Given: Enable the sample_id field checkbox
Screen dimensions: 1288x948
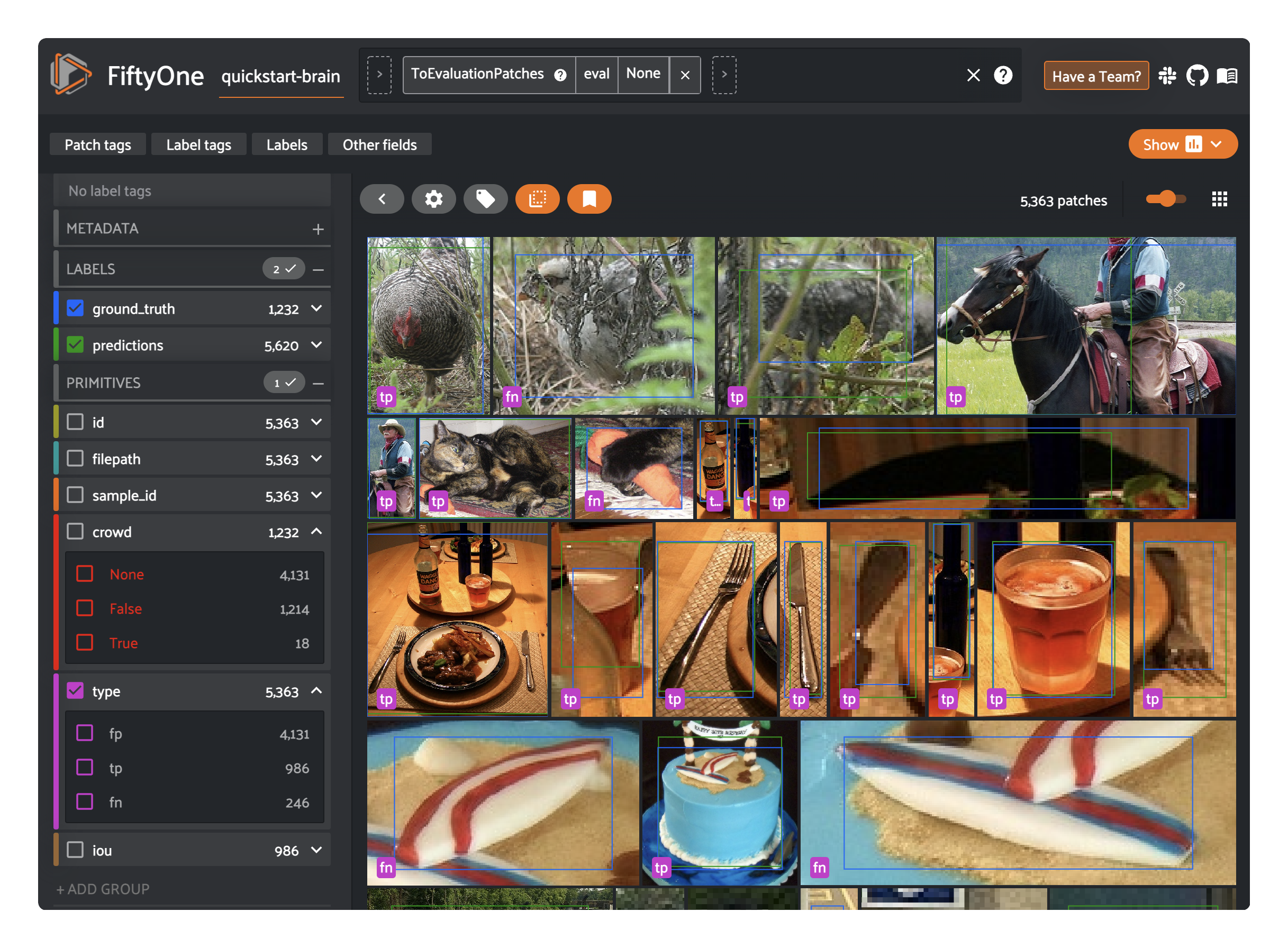Looking at the screenshot, I should click(75, 495).
